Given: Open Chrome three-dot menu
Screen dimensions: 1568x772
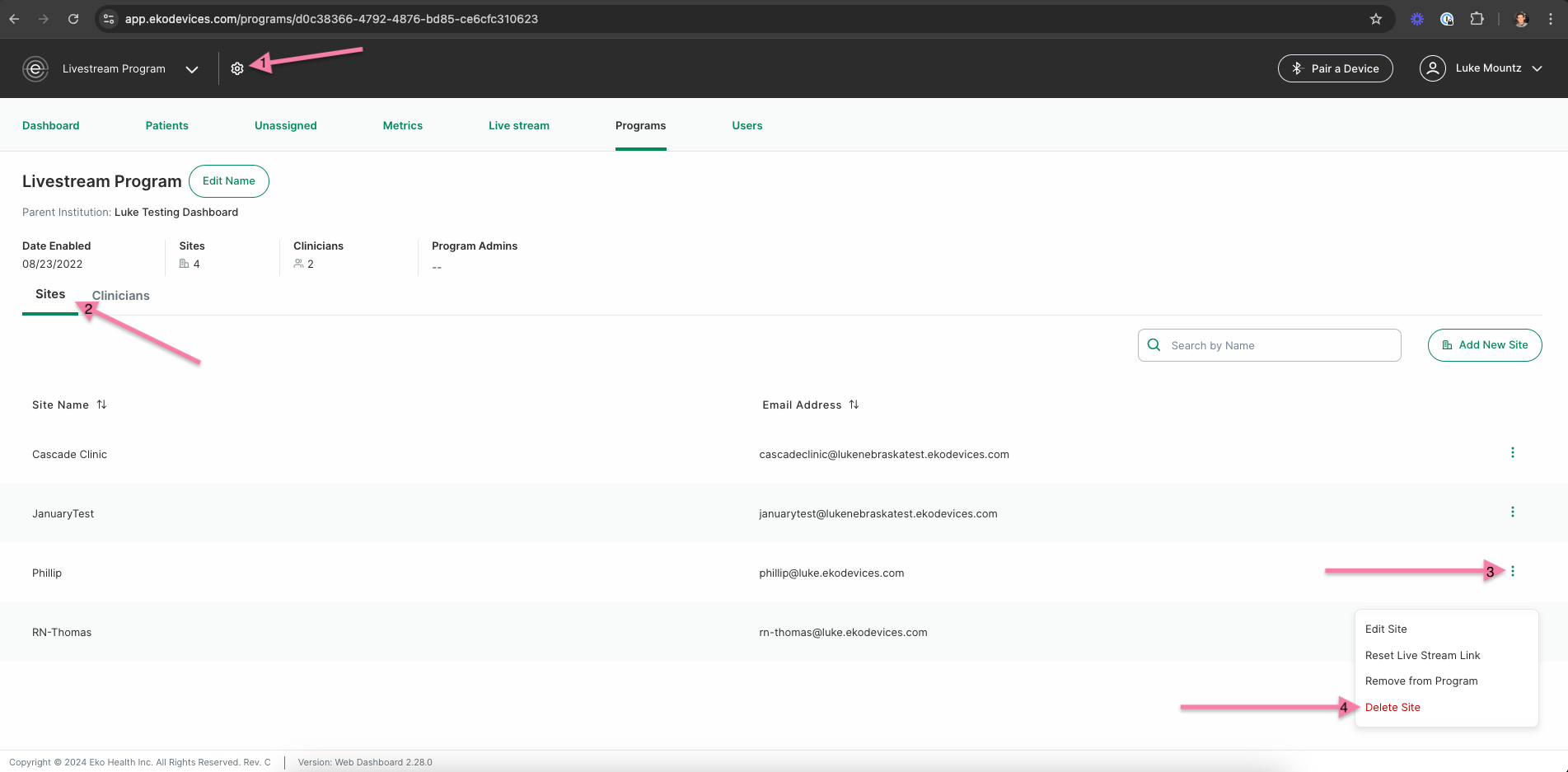Looking at the screenshot, I should (1551, 19).
